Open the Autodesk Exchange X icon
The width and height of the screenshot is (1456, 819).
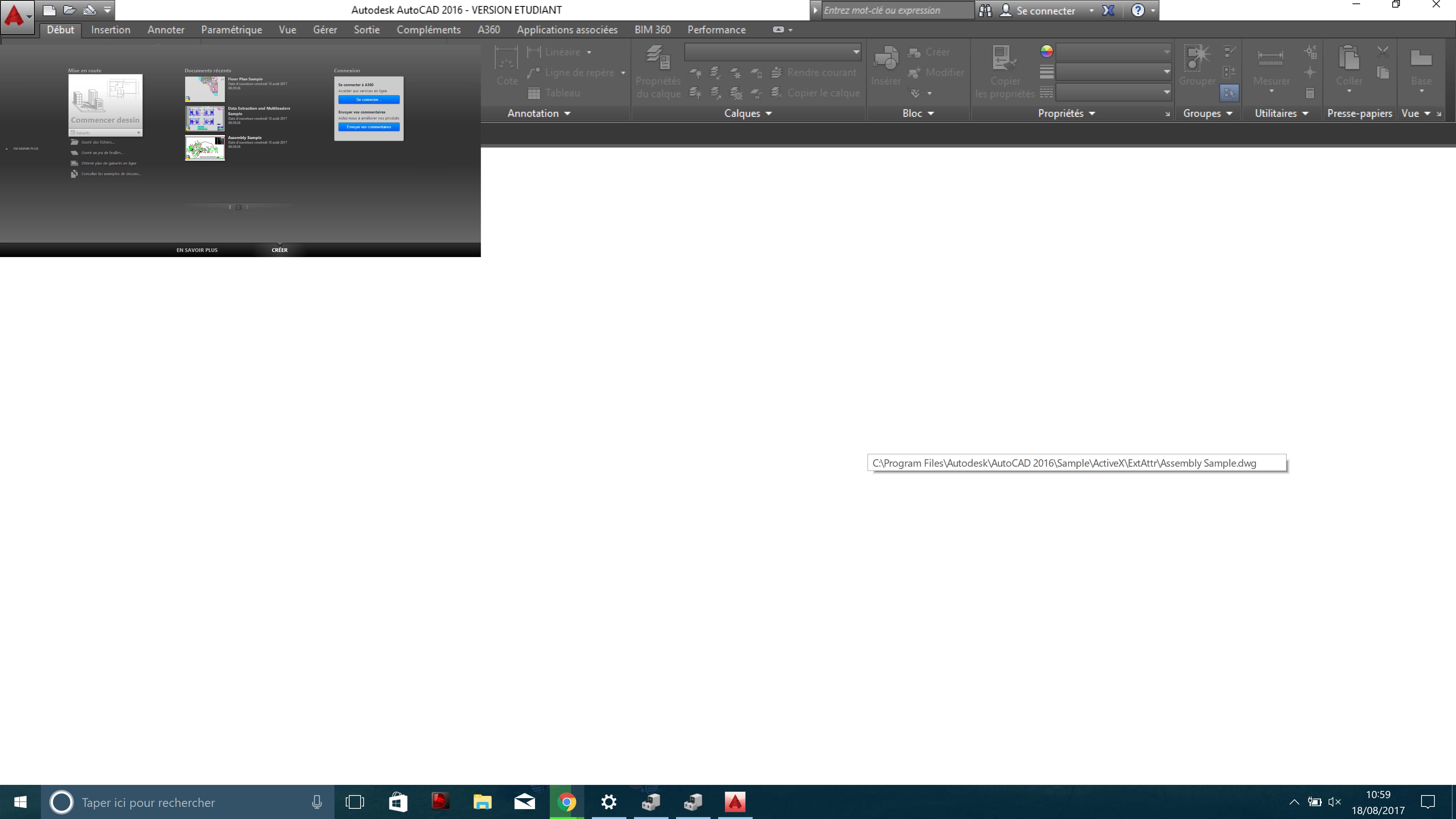[x=1108, y=10]
